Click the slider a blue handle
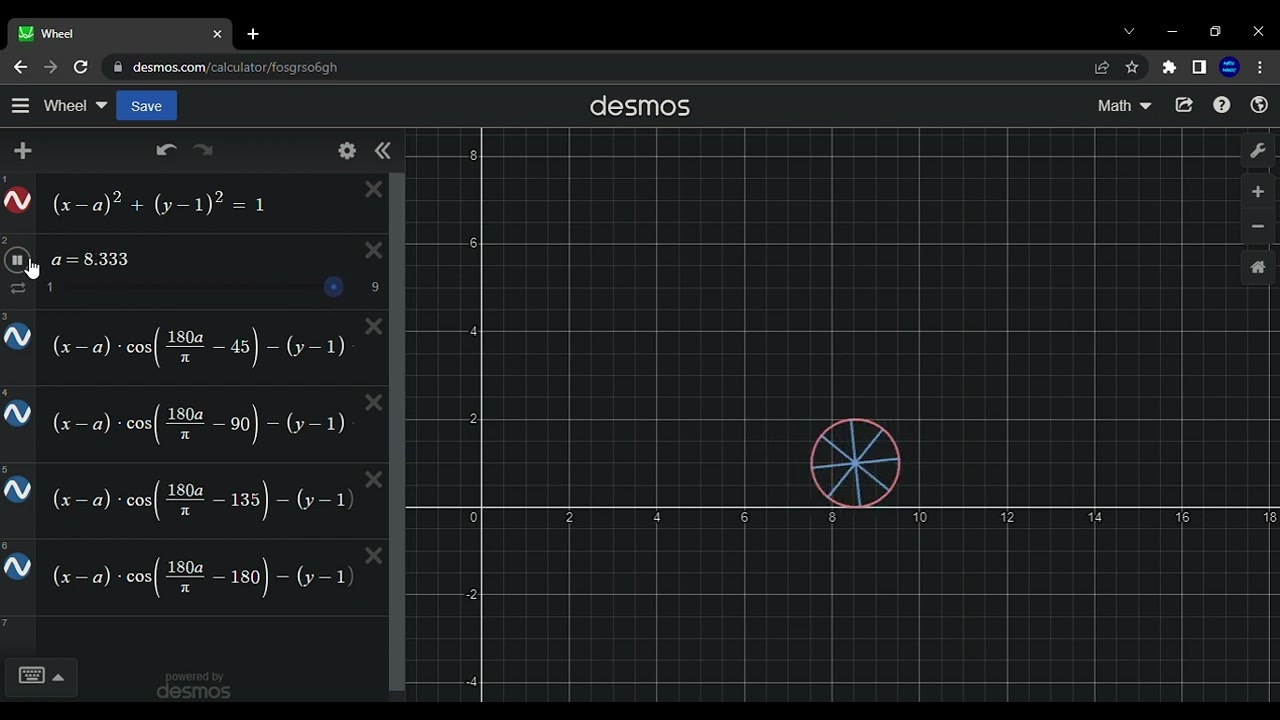The width and height of the screenshot is (1280, 720). click(x=334, y=287)
